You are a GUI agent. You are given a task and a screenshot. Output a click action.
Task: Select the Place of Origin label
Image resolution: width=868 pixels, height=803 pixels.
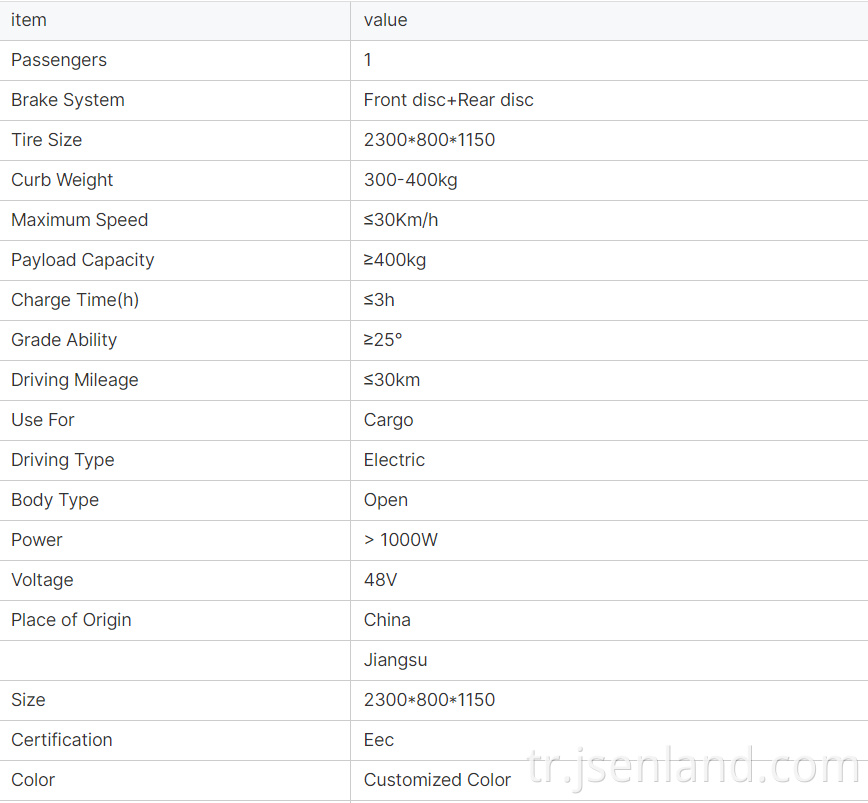pyautogui.click(x=71, y=620)
